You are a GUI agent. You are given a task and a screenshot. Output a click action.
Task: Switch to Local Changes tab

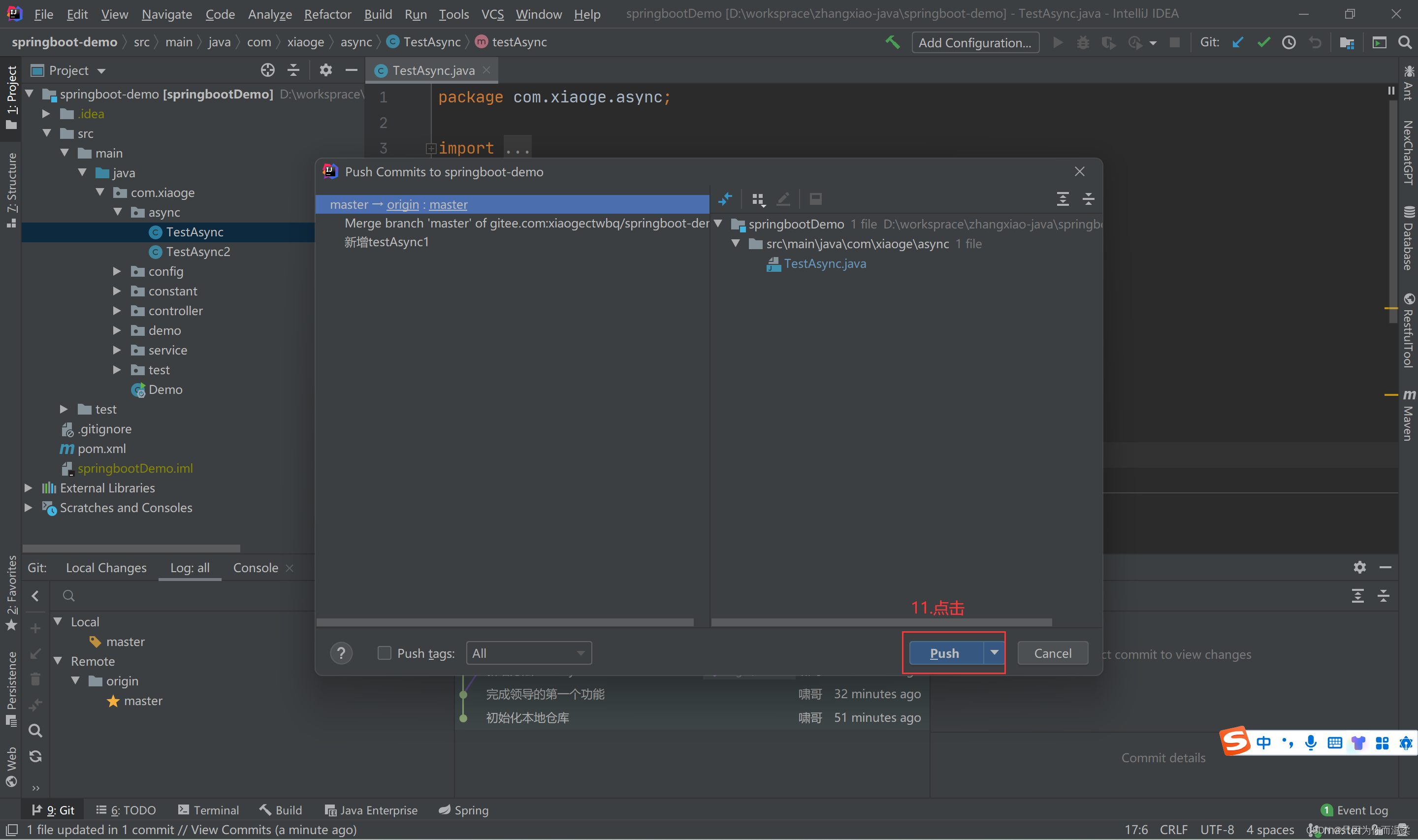pos(106,568)
